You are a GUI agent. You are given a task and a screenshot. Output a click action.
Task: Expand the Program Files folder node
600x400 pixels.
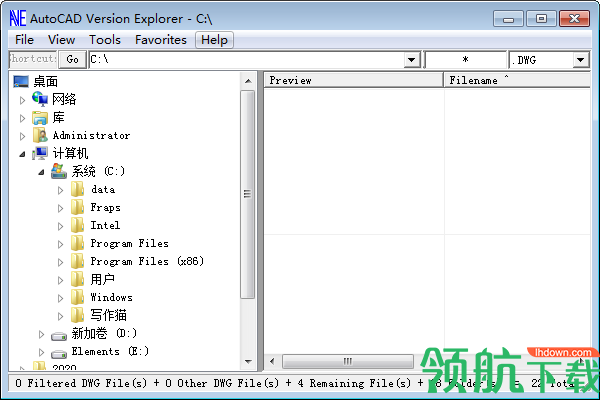60,244
